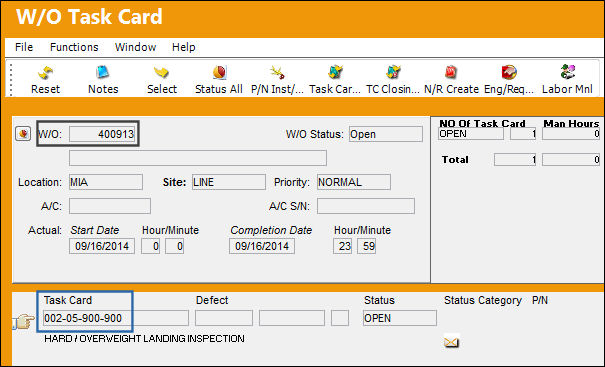Open the envelope icon under Status Category
The height and width of the screenshot is (367, 605).
(x=451, y=342)
